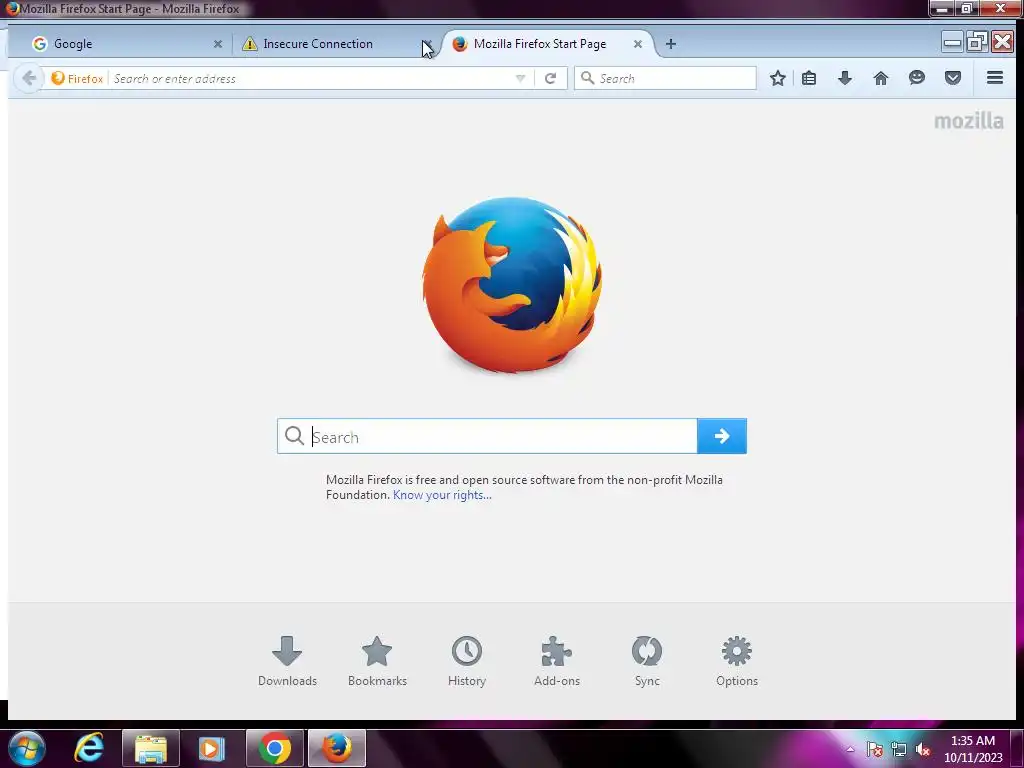
Task: Go to the home page icon
Action: point(880,78)
